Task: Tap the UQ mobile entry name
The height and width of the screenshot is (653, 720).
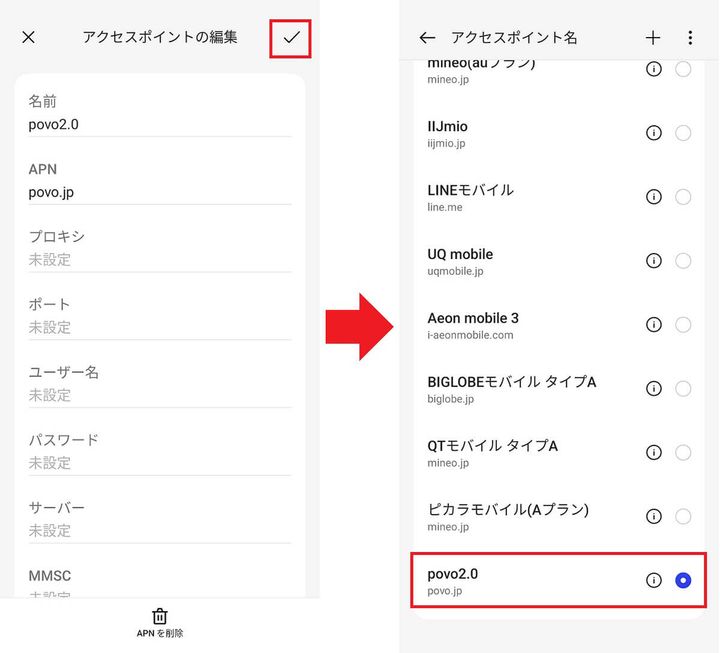Action: click(460, 254)
